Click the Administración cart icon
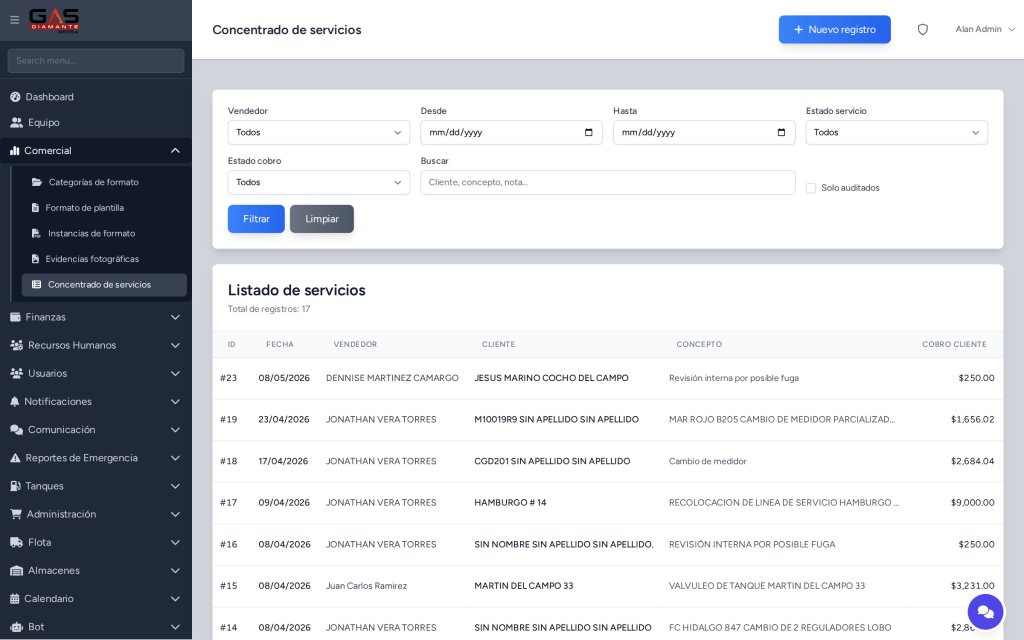 (16, 514)
